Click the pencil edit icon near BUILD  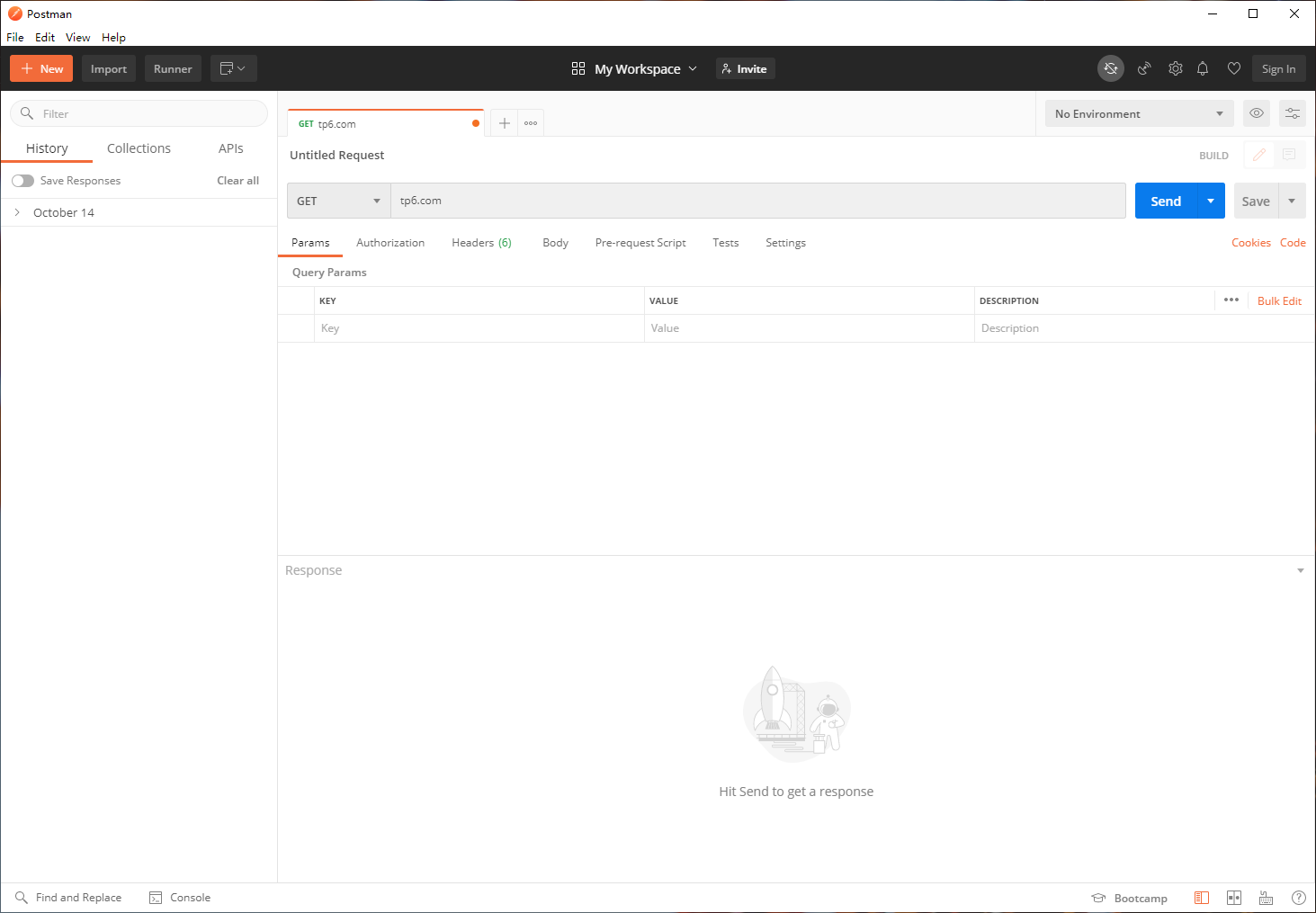click(x=1259, y=155)
